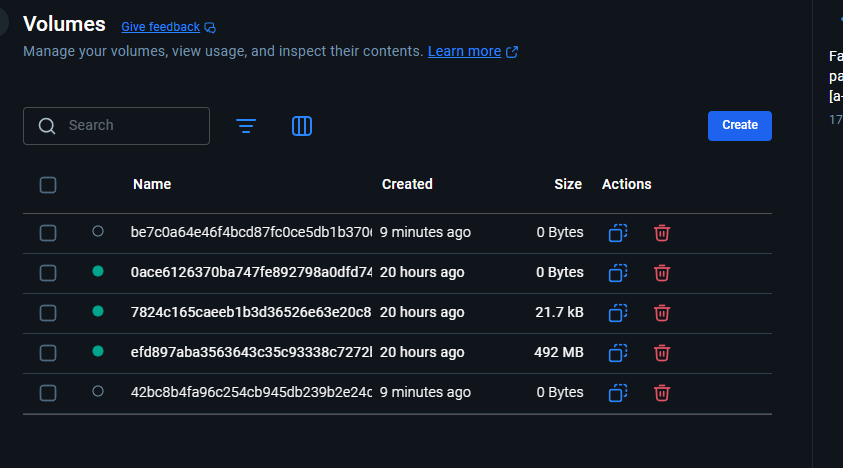The image size is (843, 468).
Task: Delete the efd897aba356 volume
Action: coord(662,353)
